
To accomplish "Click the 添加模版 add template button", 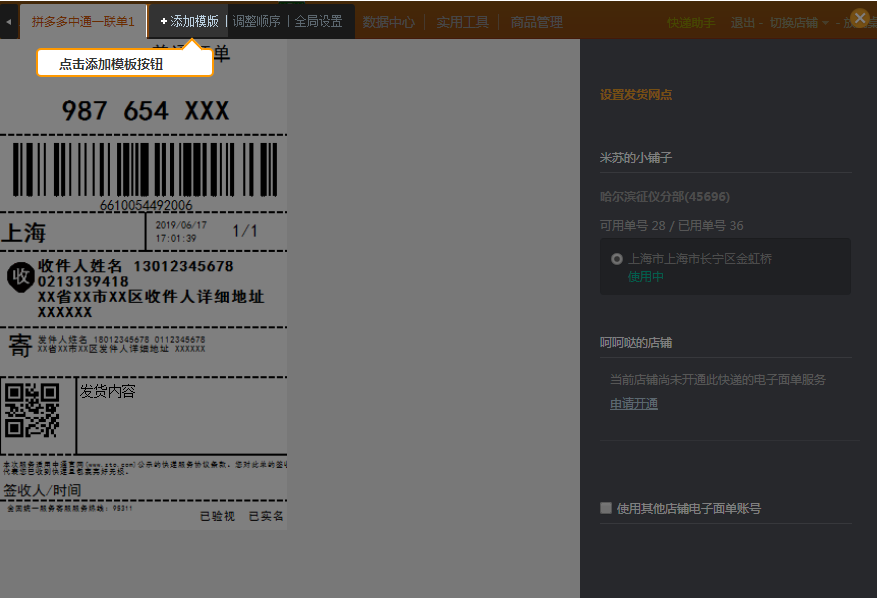I will tap(190, 21).
